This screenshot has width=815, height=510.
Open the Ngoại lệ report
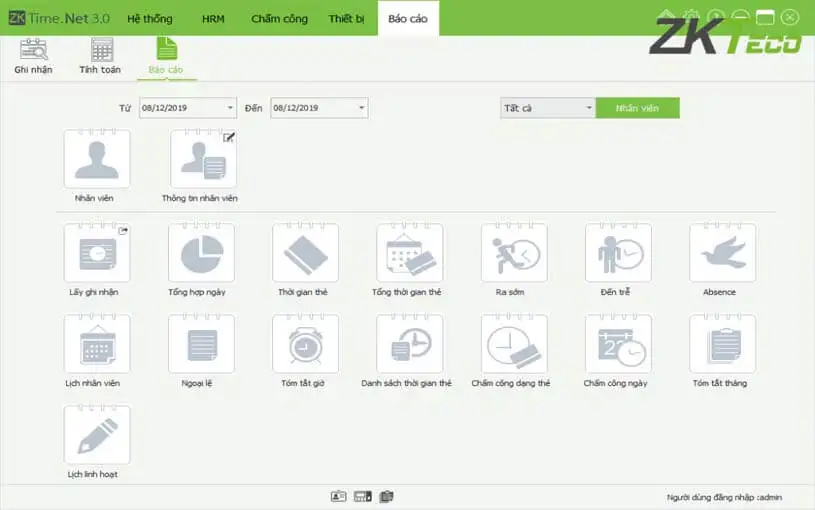[201, 344]
